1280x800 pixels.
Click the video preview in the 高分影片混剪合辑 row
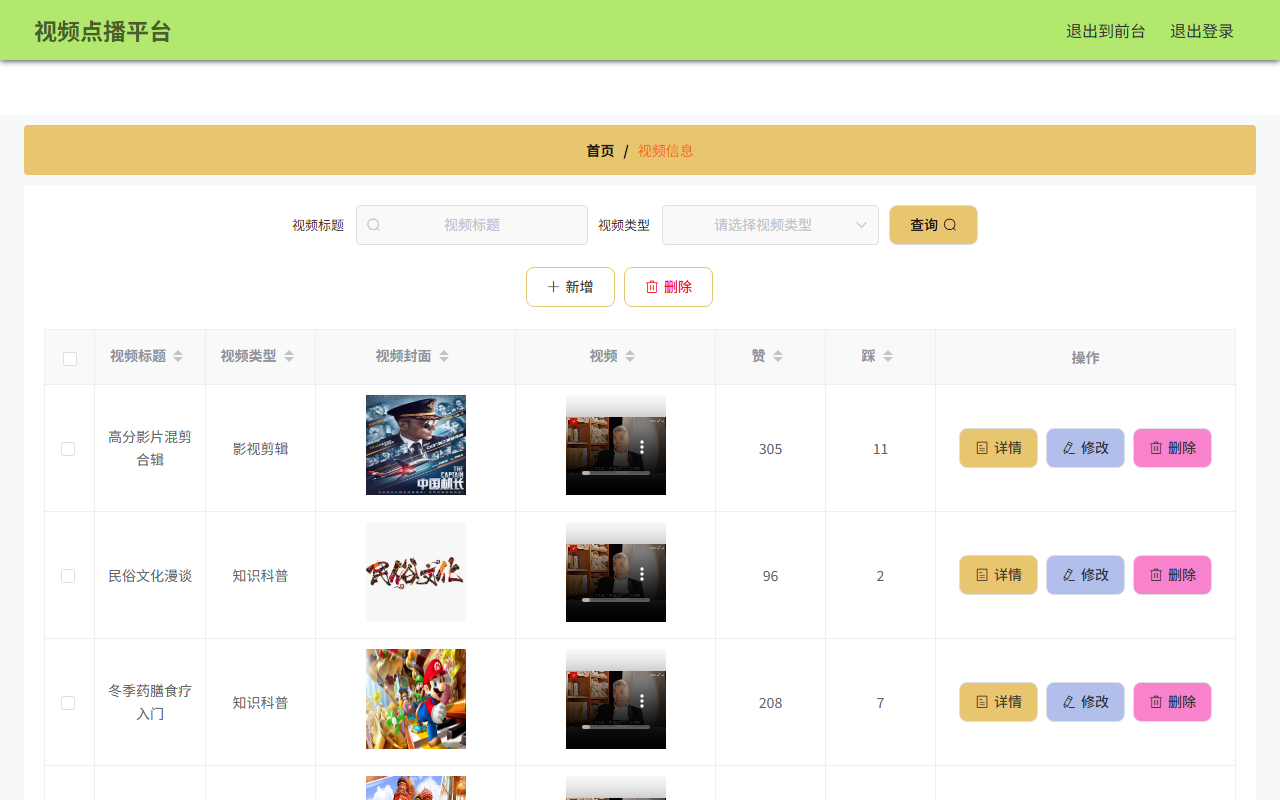click(616, 445)
